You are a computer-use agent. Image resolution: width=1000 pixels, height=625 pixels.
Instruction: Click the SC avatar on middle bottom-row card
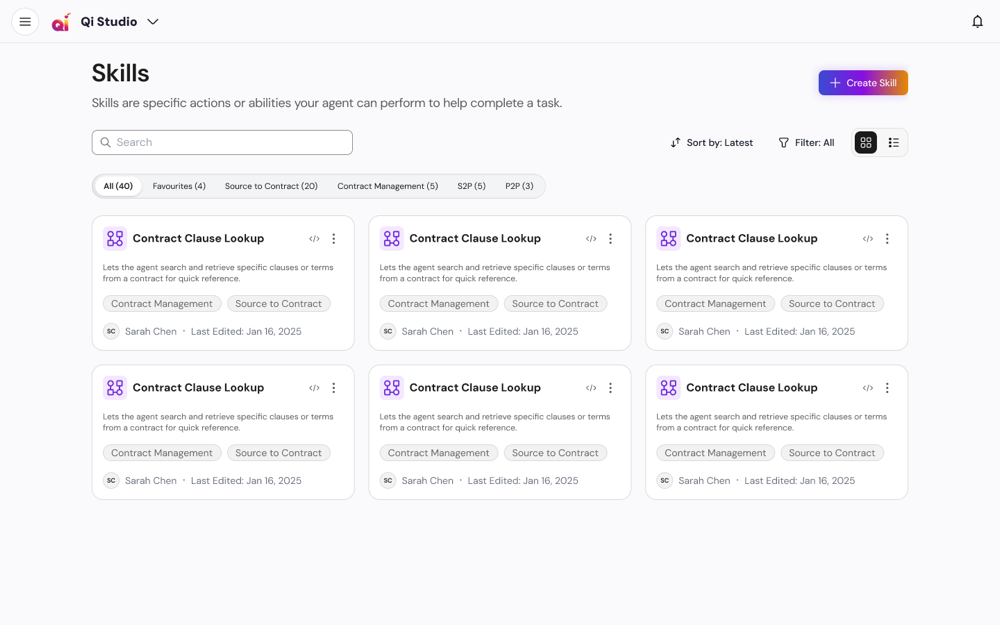[x=388, y=481]
